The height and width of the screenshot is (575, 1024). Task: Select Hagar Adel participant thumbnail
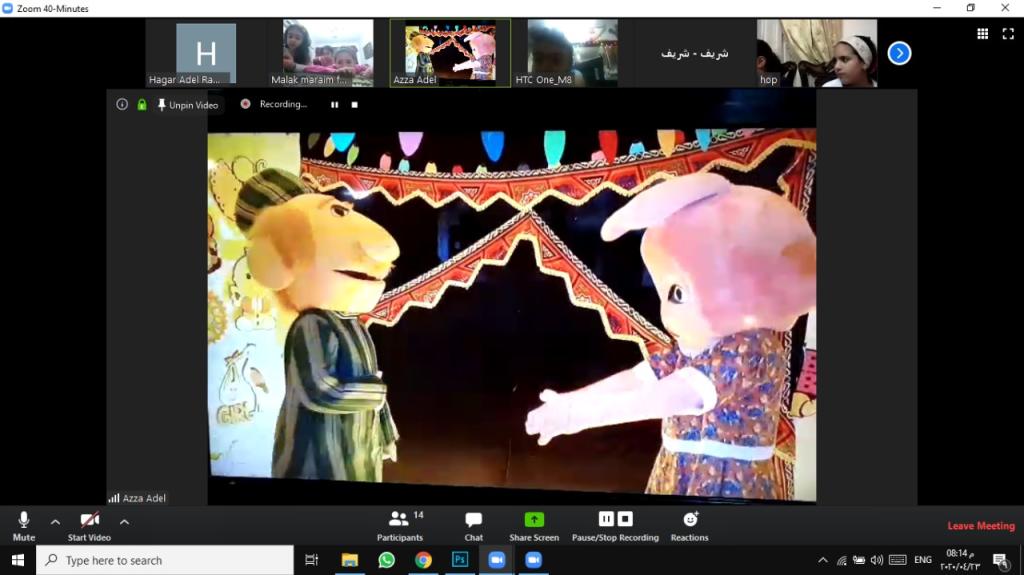point(206,54)
